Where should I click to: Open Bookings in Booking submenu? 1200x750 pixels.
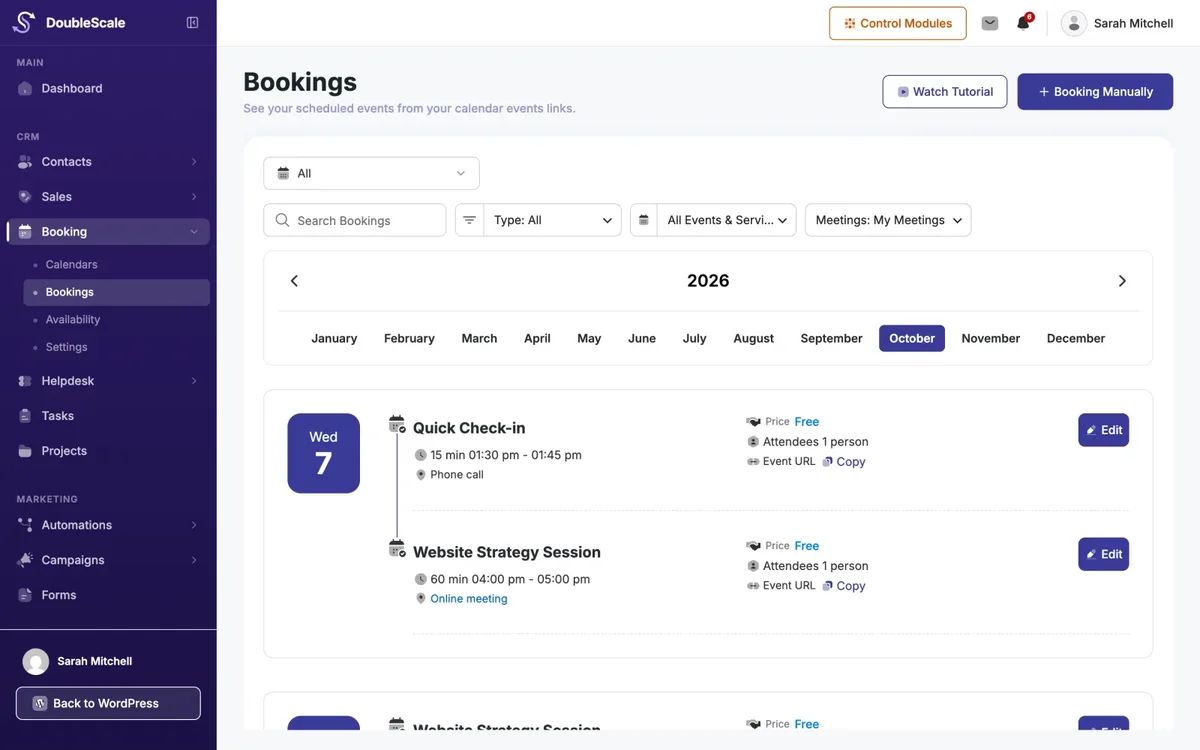116,292
